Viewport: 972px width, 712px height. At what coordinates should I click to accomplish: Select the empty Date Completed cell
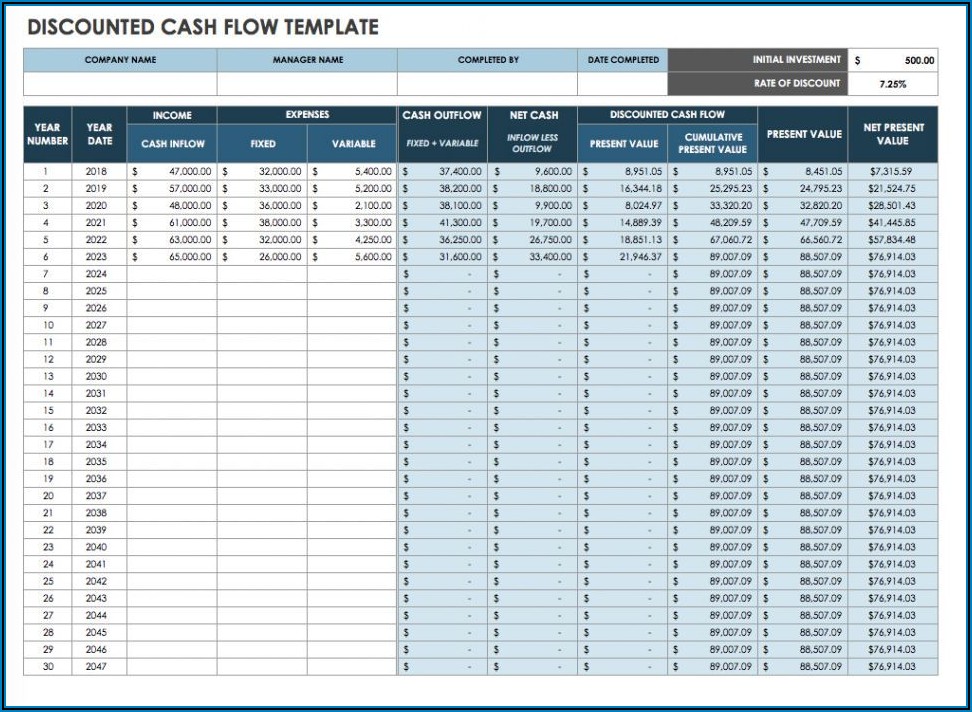[622, 84]
